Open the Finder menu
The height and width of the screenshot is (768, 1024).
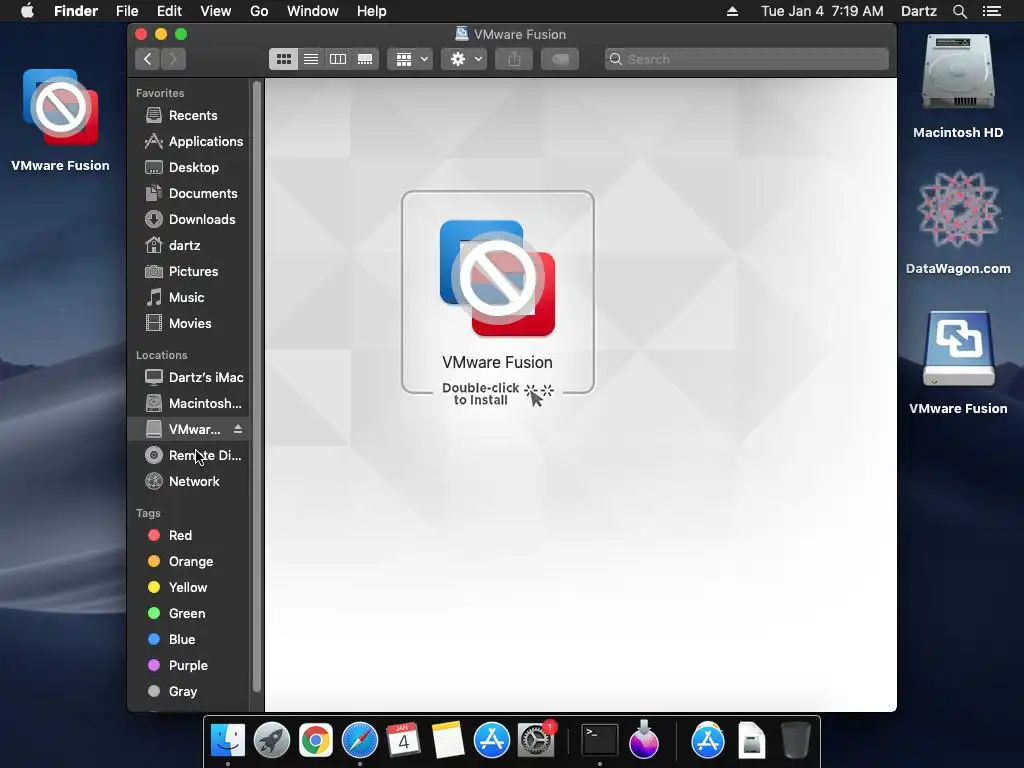click(x=76, y=11)
